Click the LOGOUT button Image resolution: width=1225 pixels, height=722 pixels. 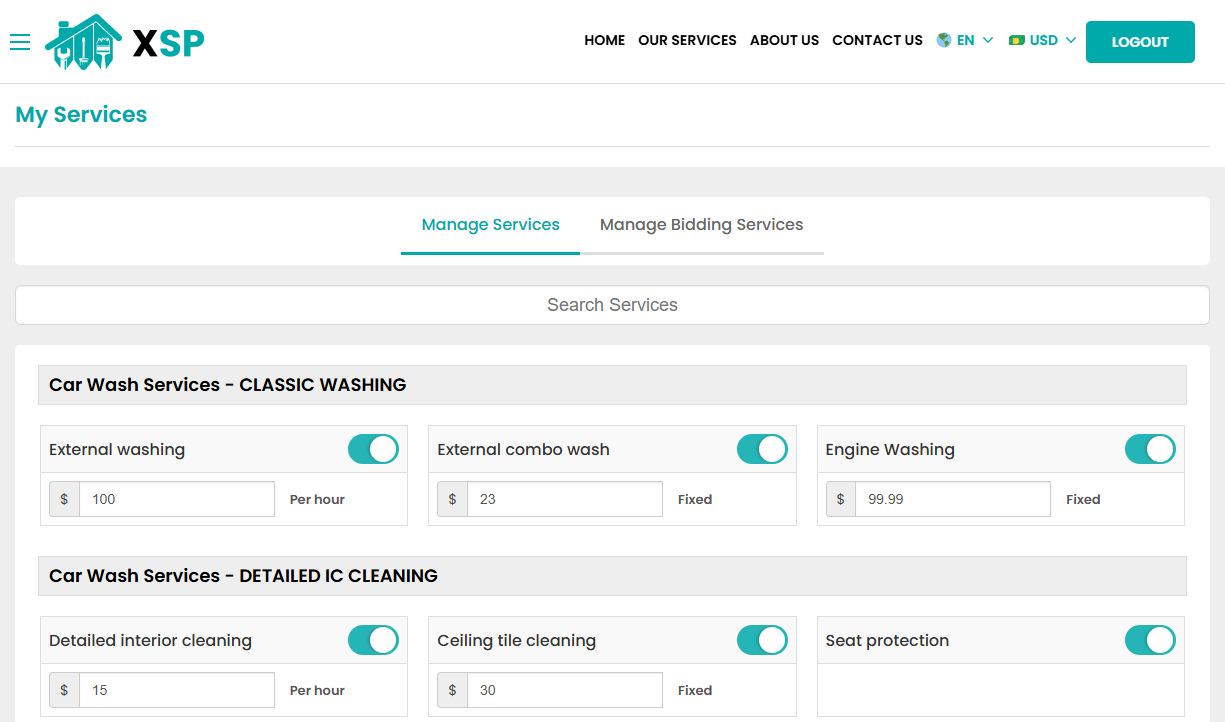point(1140,42)
